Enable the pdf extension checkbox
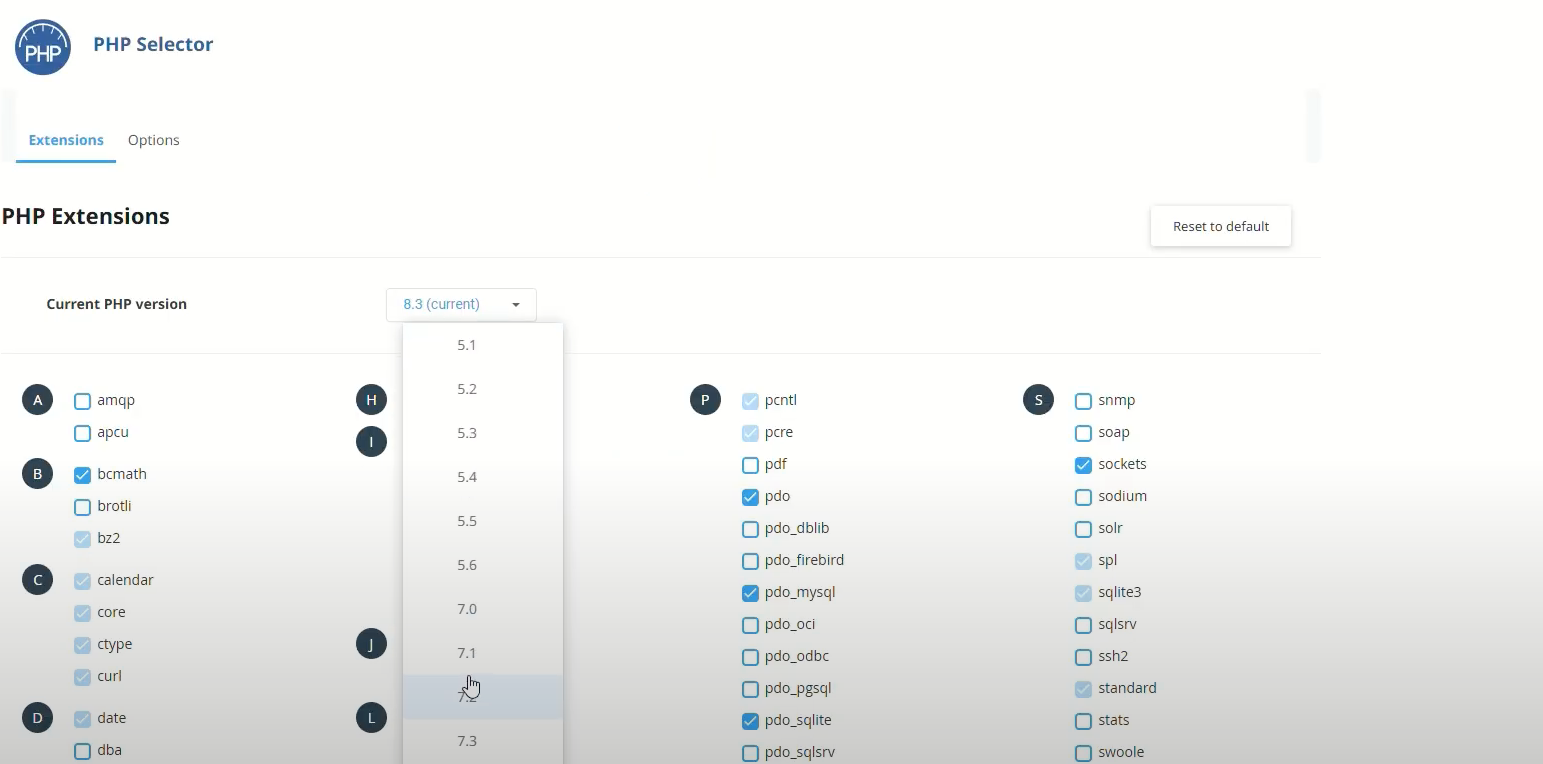The height and width of the screenshot is (764, 1543). tap(751, 465)
